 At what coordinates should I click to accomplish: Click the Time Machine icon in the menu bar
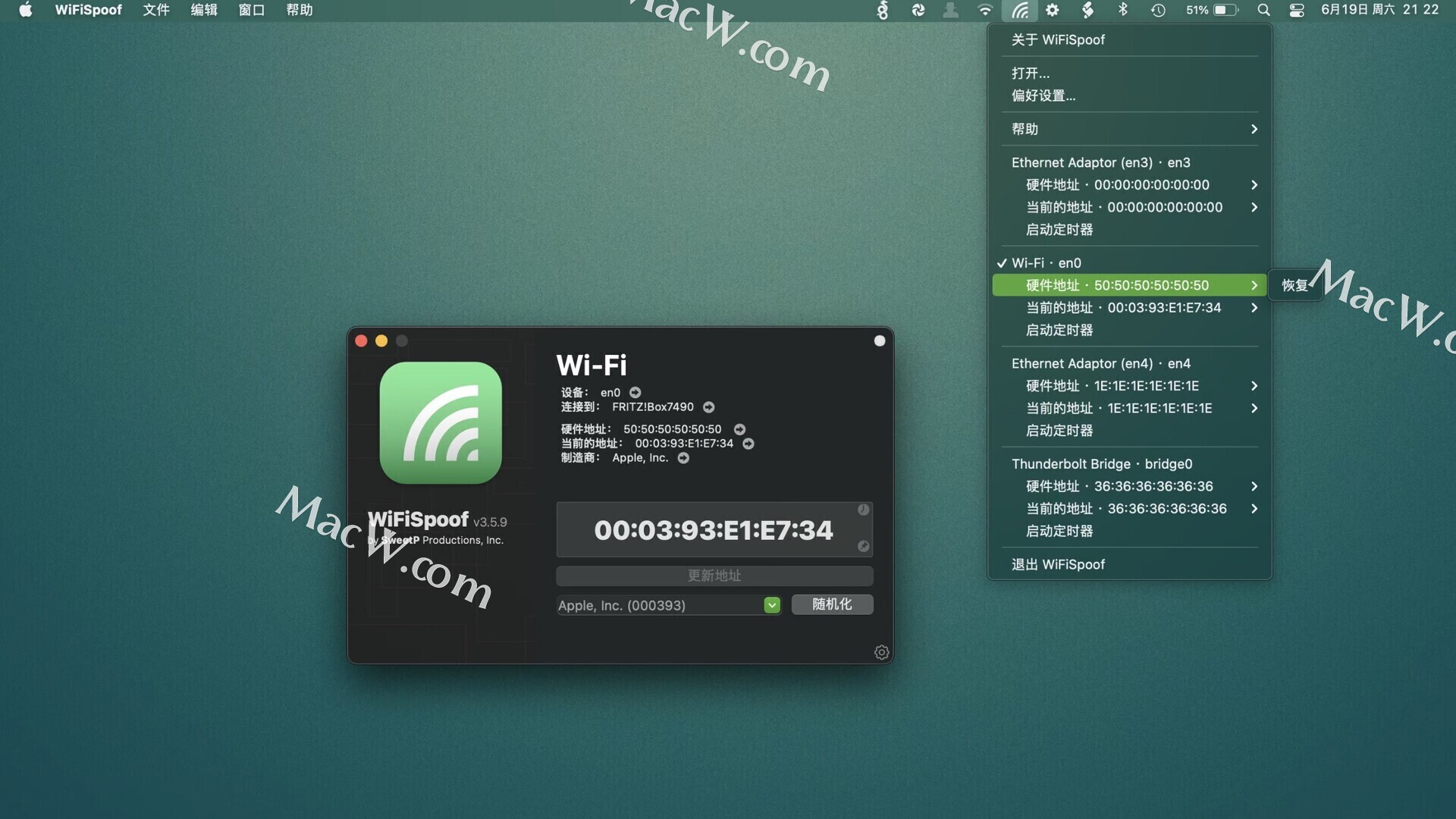1158,10
